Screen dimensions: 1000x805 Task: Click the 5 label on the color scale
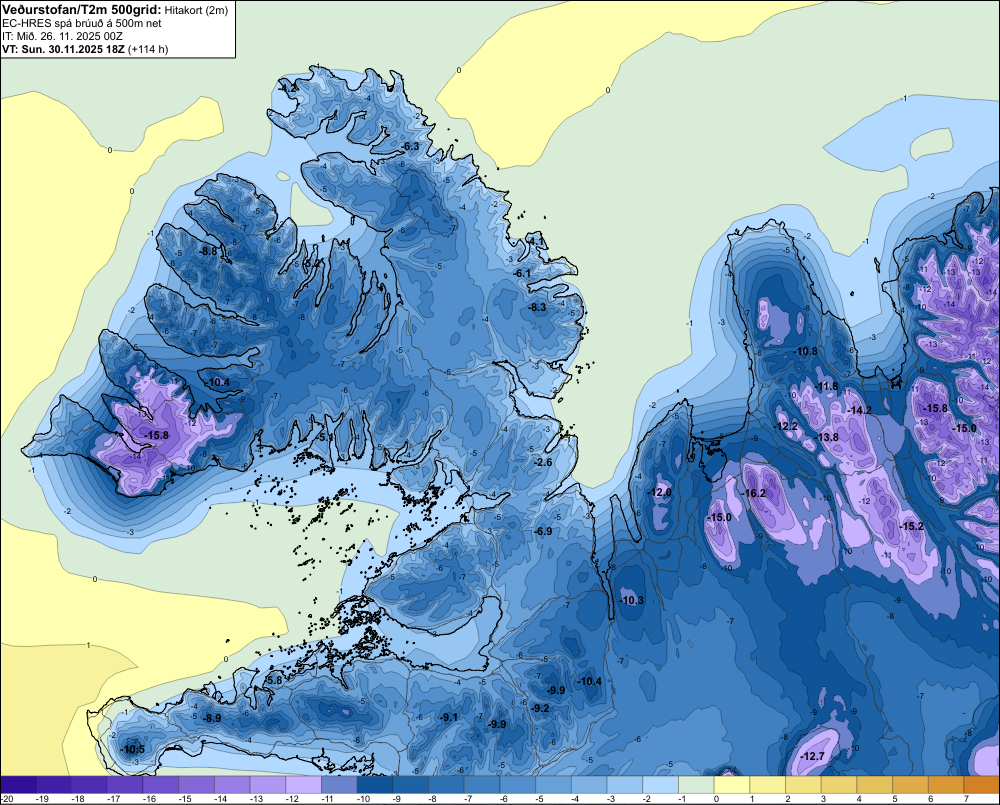click(x=895, y=799)
